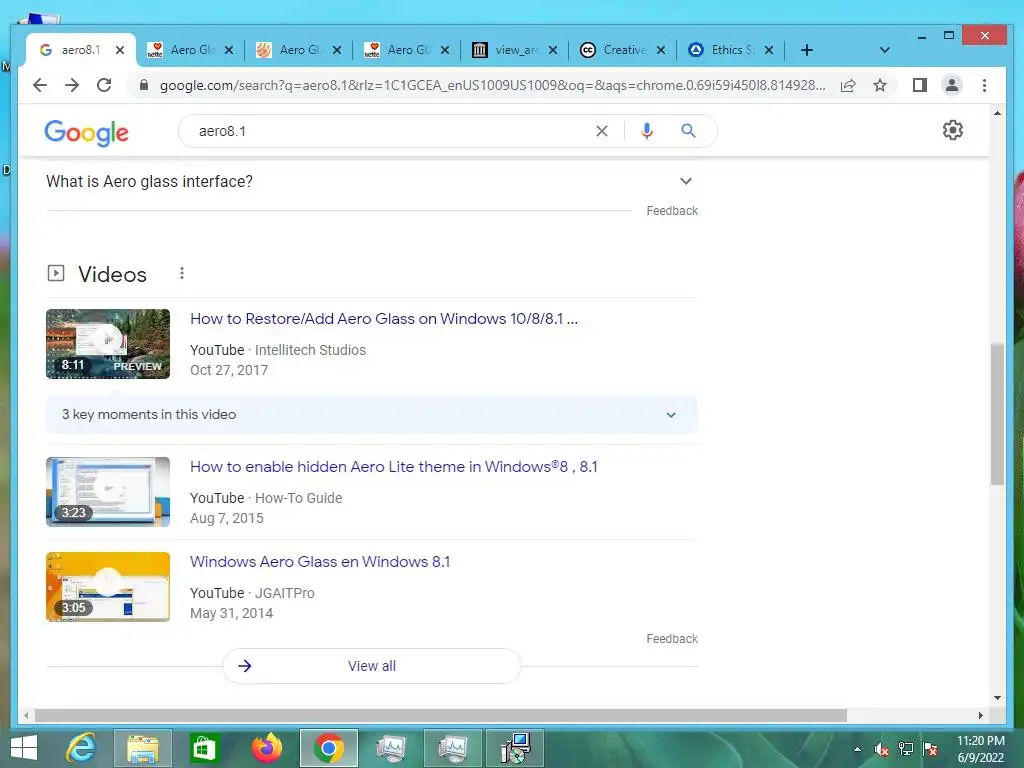This screenshot has width=1024, height=768.
Task: Close the aero8.1 tab
Action: (x=120, y=50)
